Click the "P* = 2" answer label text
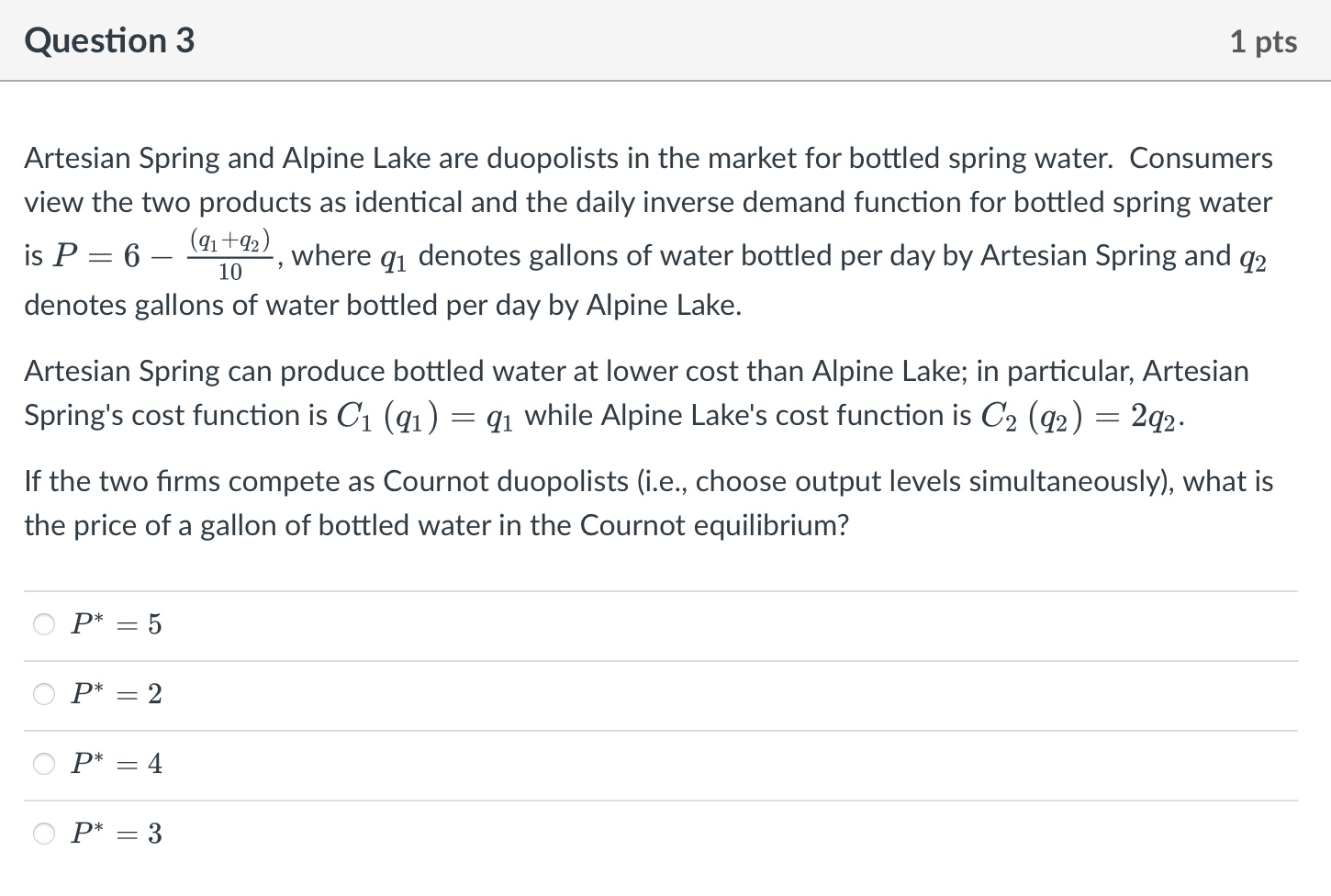This screenshot has width=1331, height=896. [117, 694]
